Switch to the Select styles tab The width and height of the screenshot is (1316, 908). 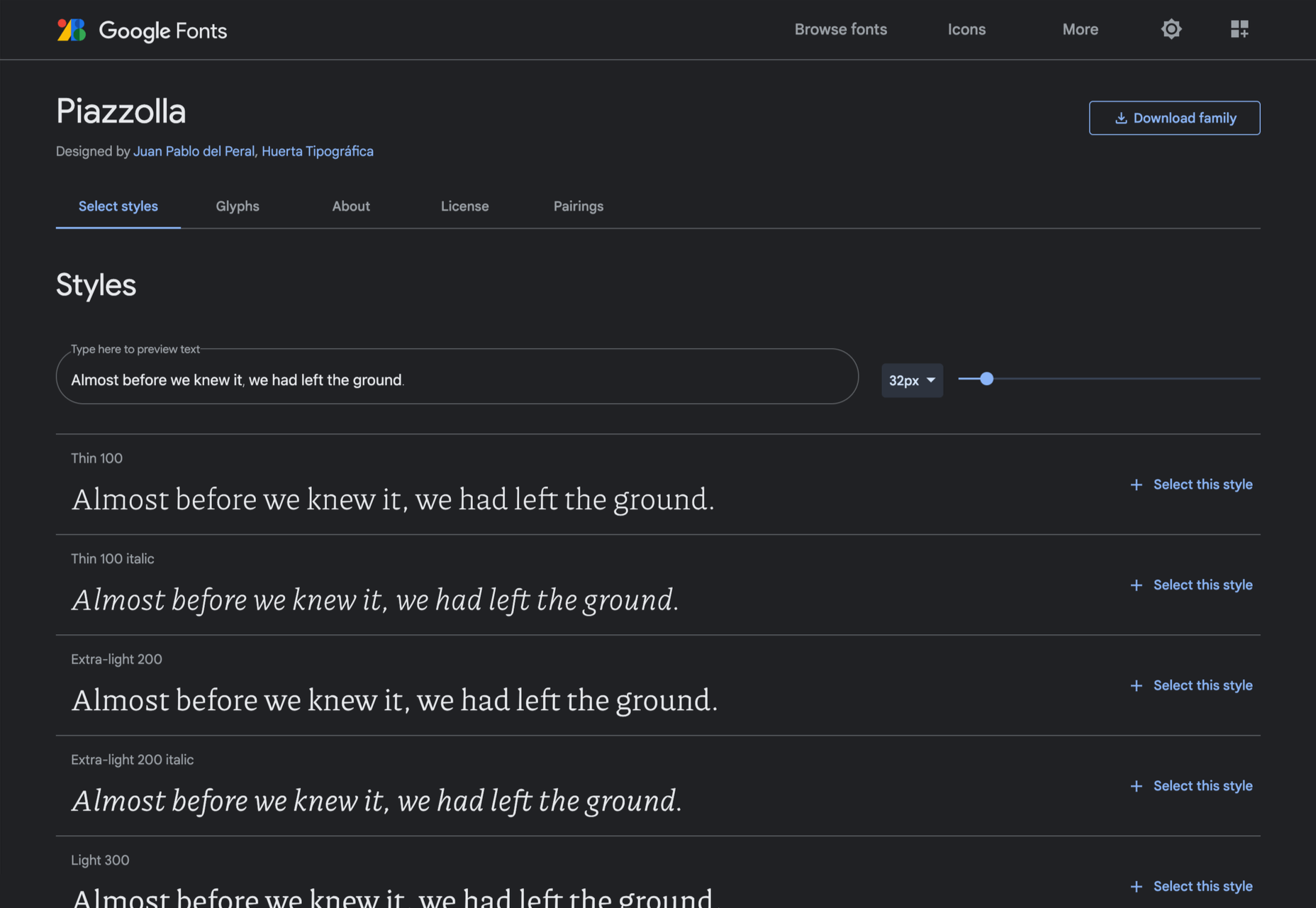pyautogui.click(x=118, y=206)
